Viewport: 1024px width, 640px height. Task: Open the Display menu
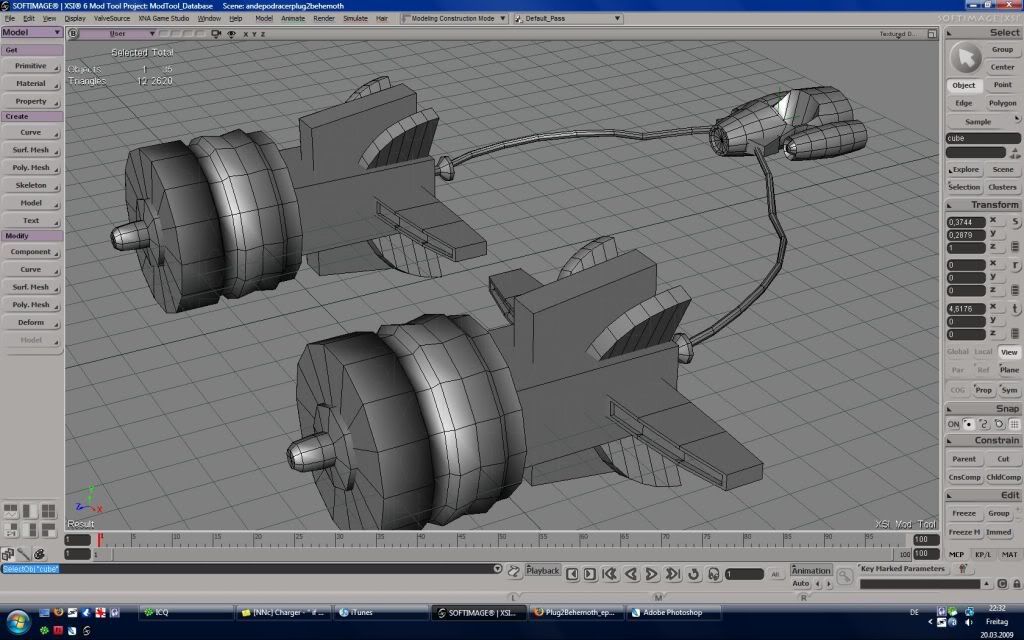[74, 18]
